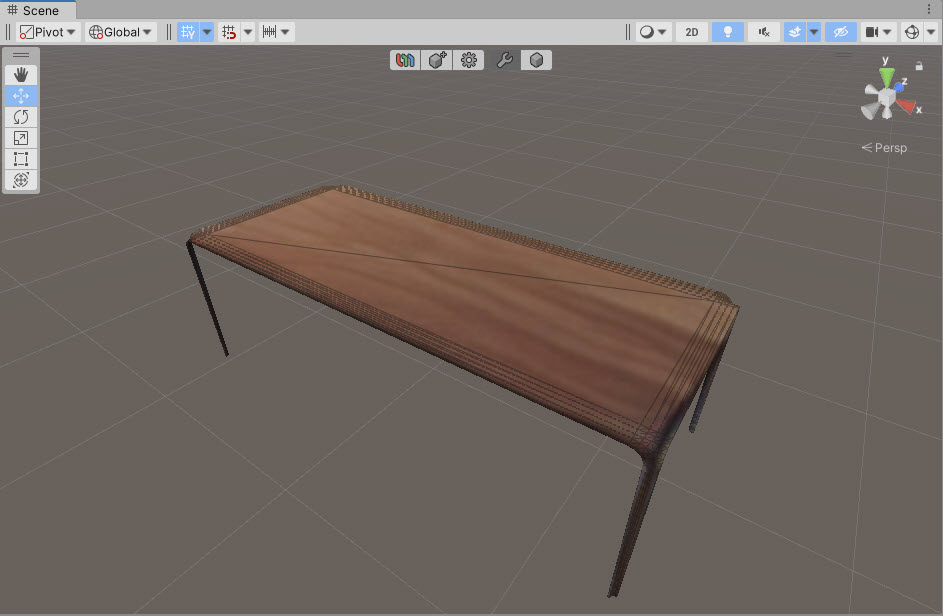
Task: Open grid snapping settings dropdown arrow
Action: pyautogui.click(x=248, y=32)
